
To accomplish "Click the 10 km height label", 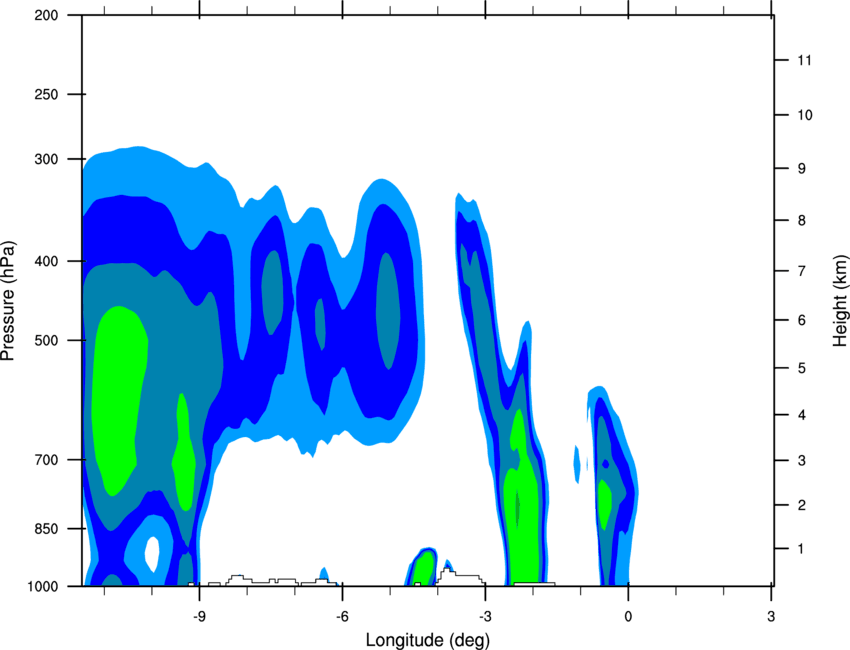I will 805,115.
